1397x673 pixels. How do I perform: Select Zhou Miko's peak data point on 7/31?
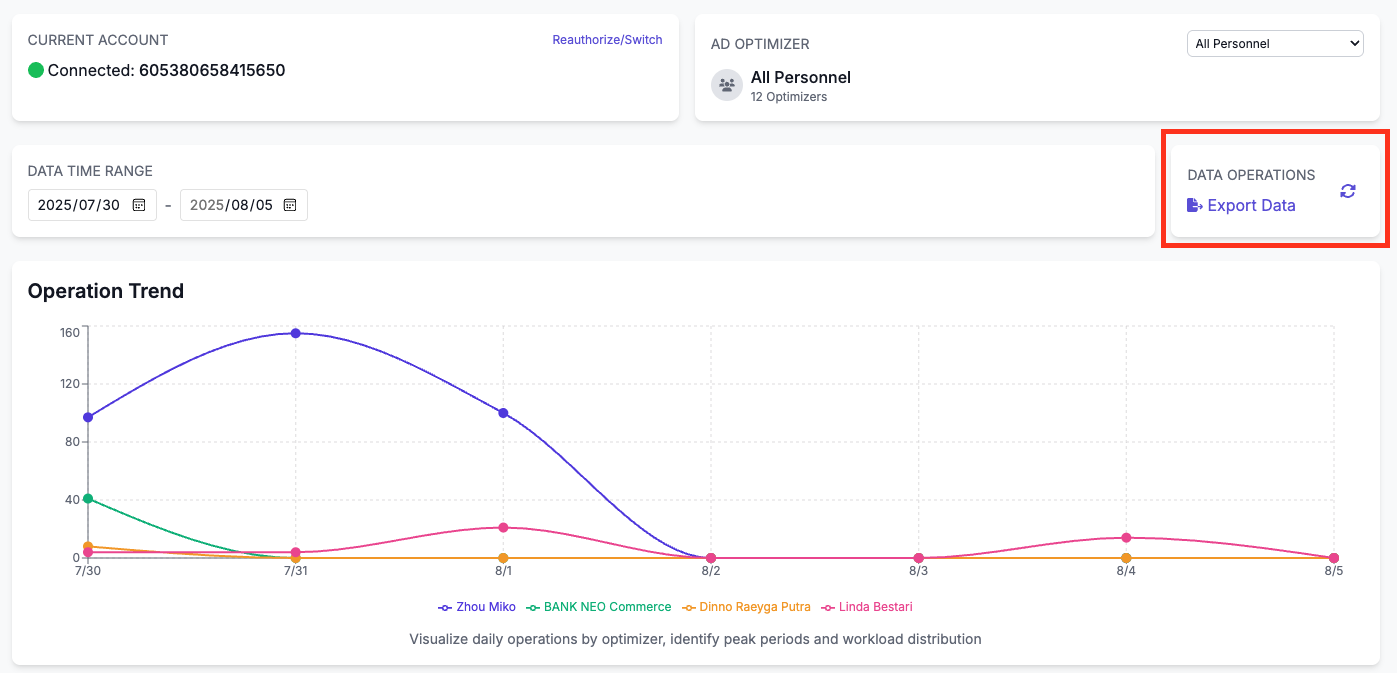tap(296, 333)
